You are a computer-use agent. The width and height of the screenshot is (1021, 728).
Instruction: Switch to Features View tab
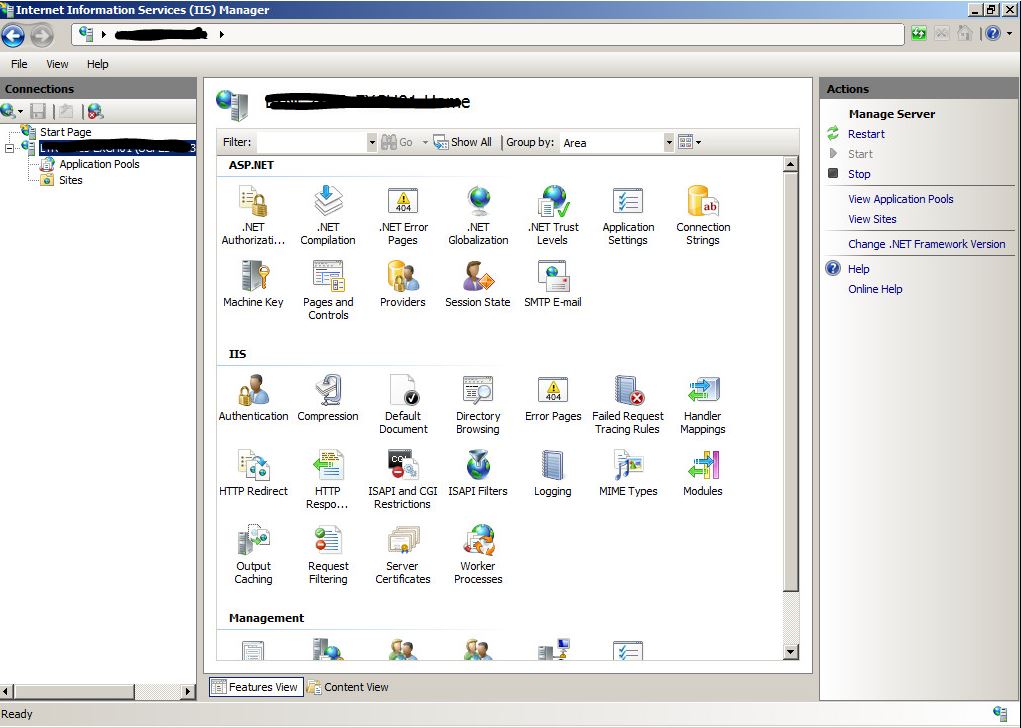(256, 687)
